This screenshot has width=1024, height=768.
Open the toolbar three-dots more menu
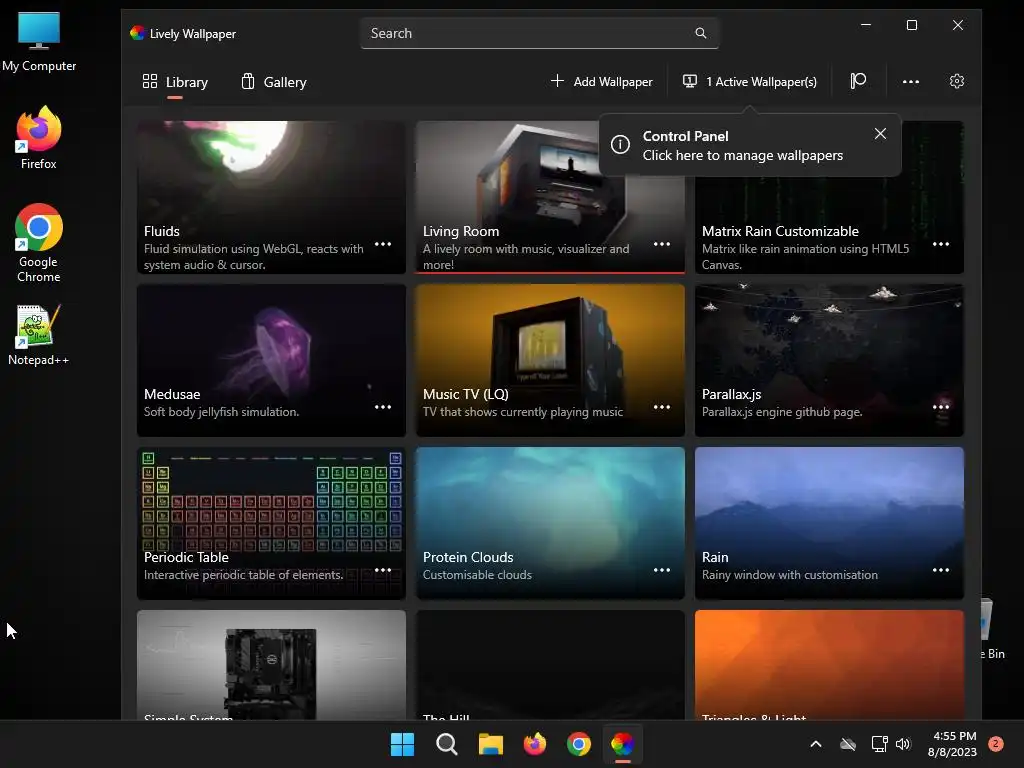[910, 82]
